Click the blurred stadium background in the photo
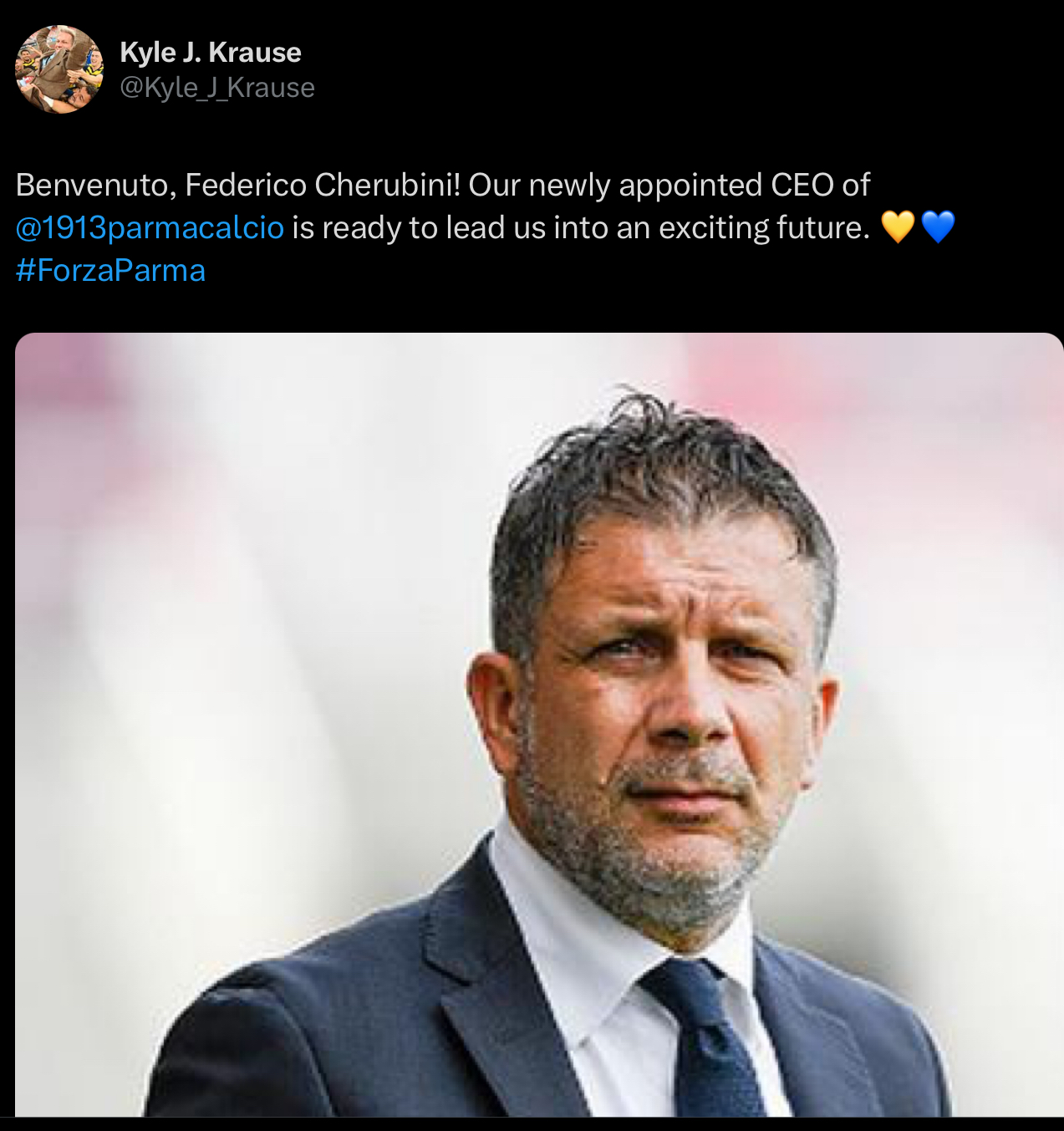The image size is (1064, 1131). [209, 502]
